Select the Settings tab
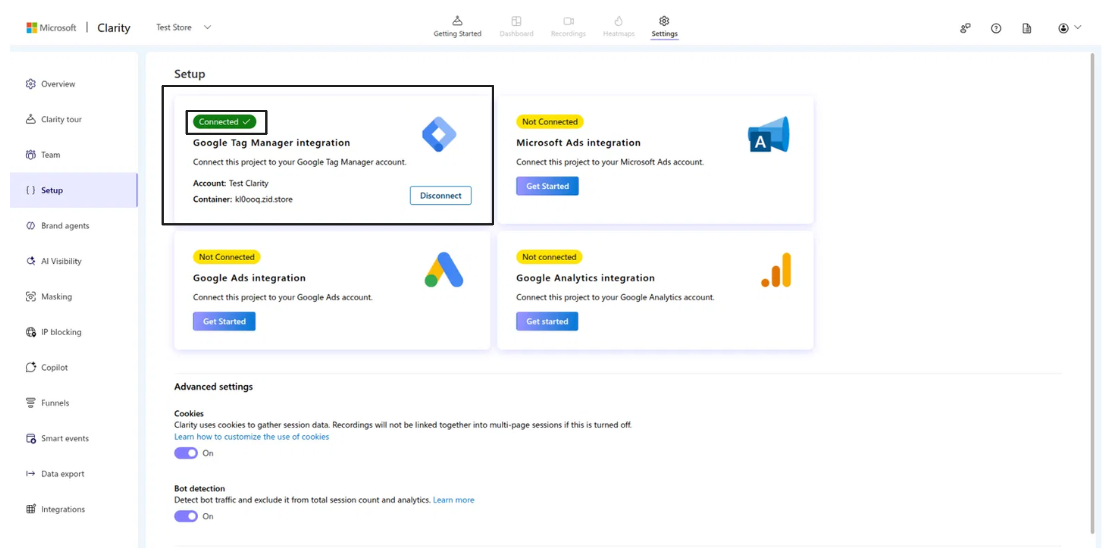Viewport: 1111px width, 558px height. click(x=665, y=27)
